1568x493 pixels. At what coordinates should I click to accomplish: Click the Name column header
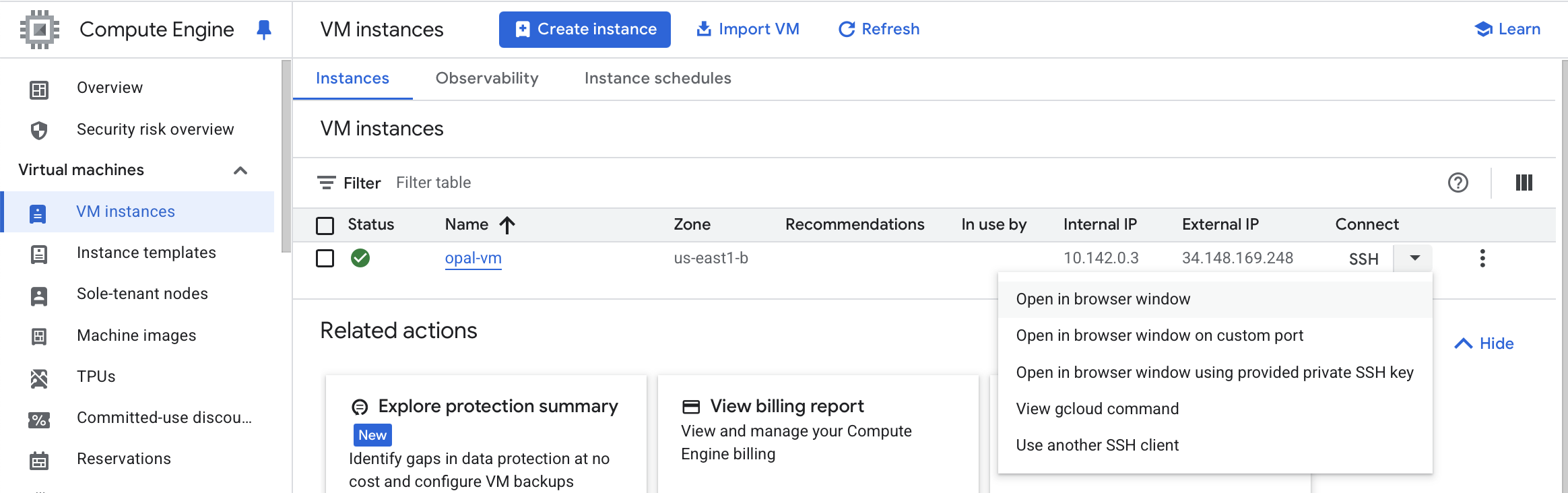(x=467, y=225)
